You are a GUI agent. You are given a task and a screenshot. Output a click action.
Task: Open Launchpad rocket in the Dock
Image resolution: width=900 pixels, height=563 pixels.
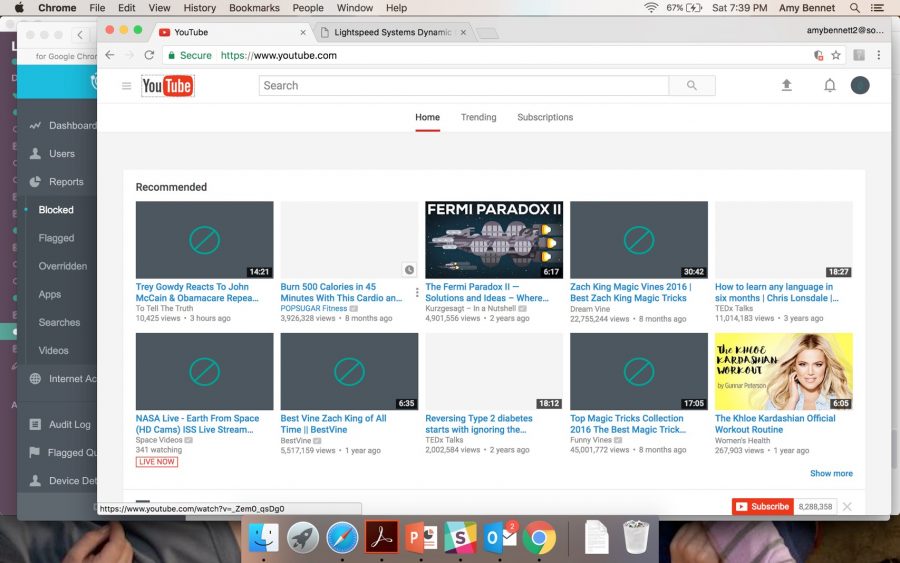[x=302, y=538]
